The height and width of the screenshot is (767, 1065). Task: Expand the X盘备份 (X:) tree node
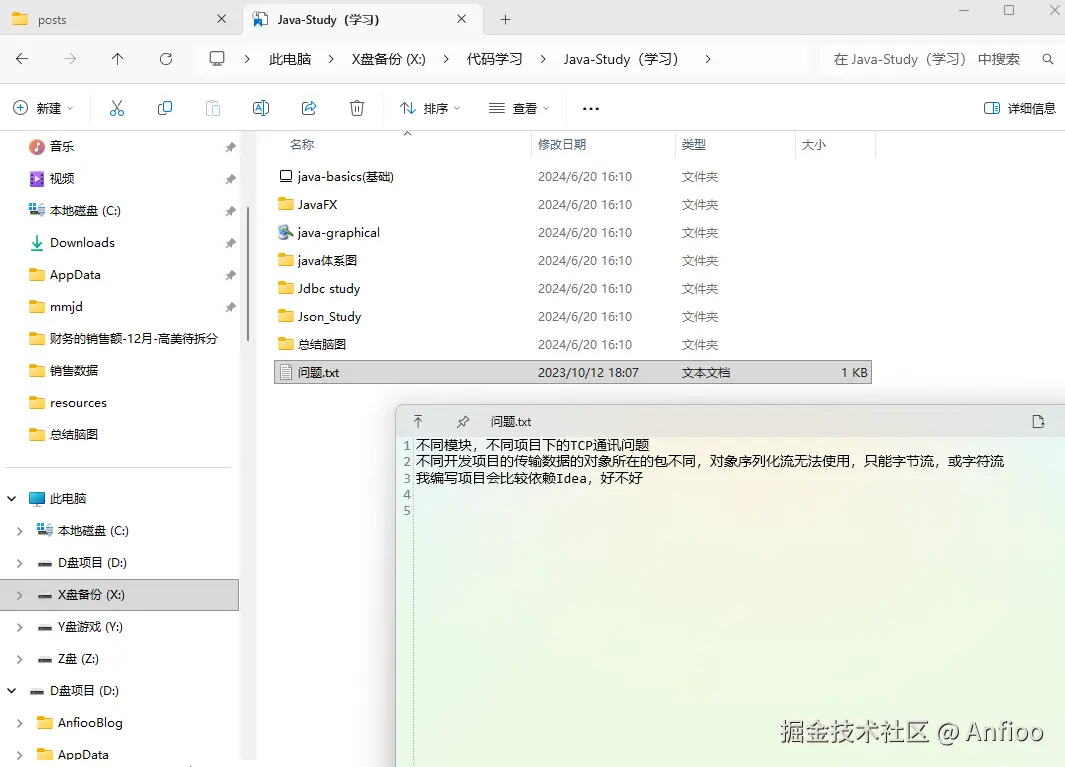click(20, 595)
